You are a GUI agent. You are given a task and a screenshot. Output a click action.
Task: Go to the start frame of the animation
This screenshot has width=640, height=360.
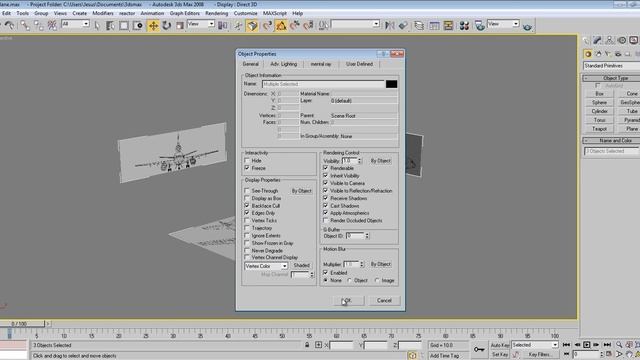pos(566,345)
